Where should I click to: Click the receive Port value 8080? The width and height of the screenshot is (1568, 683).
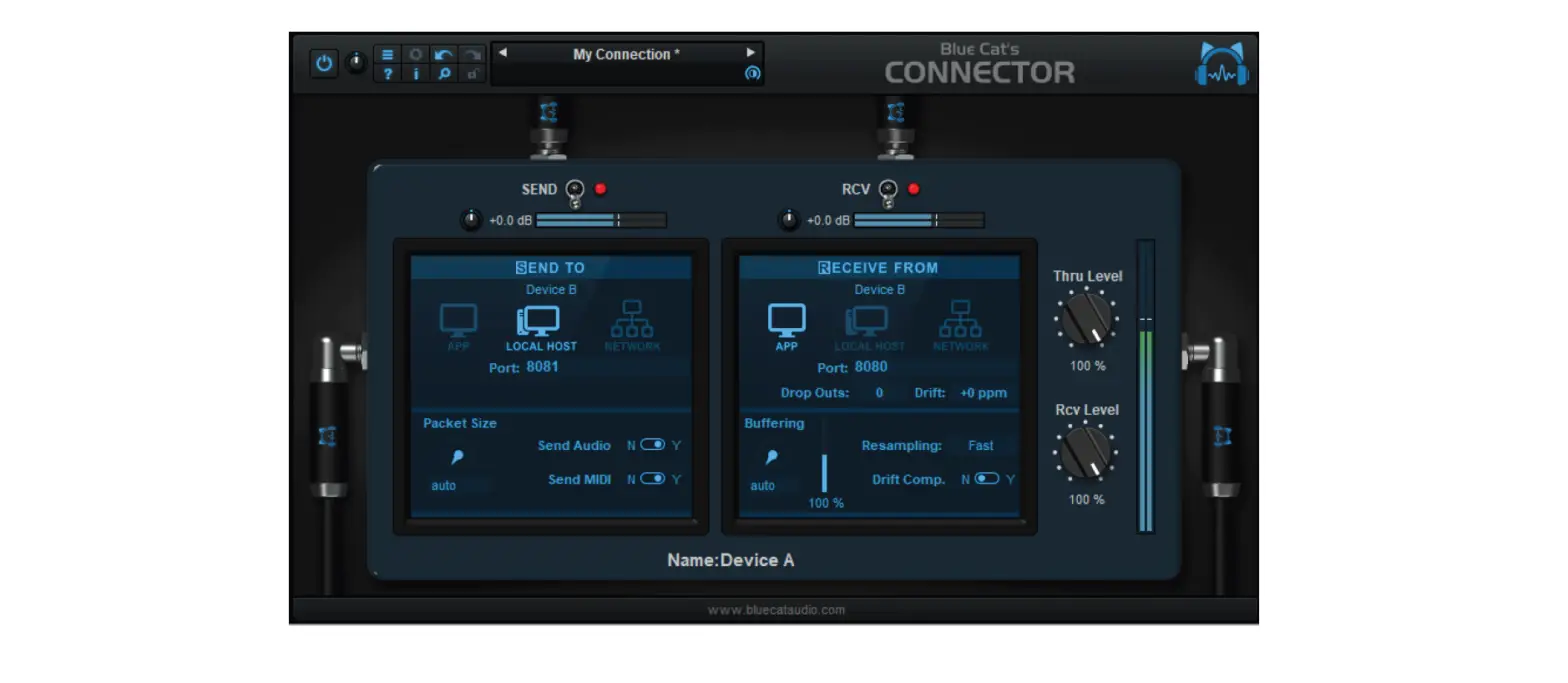click(x=871, y=367)
